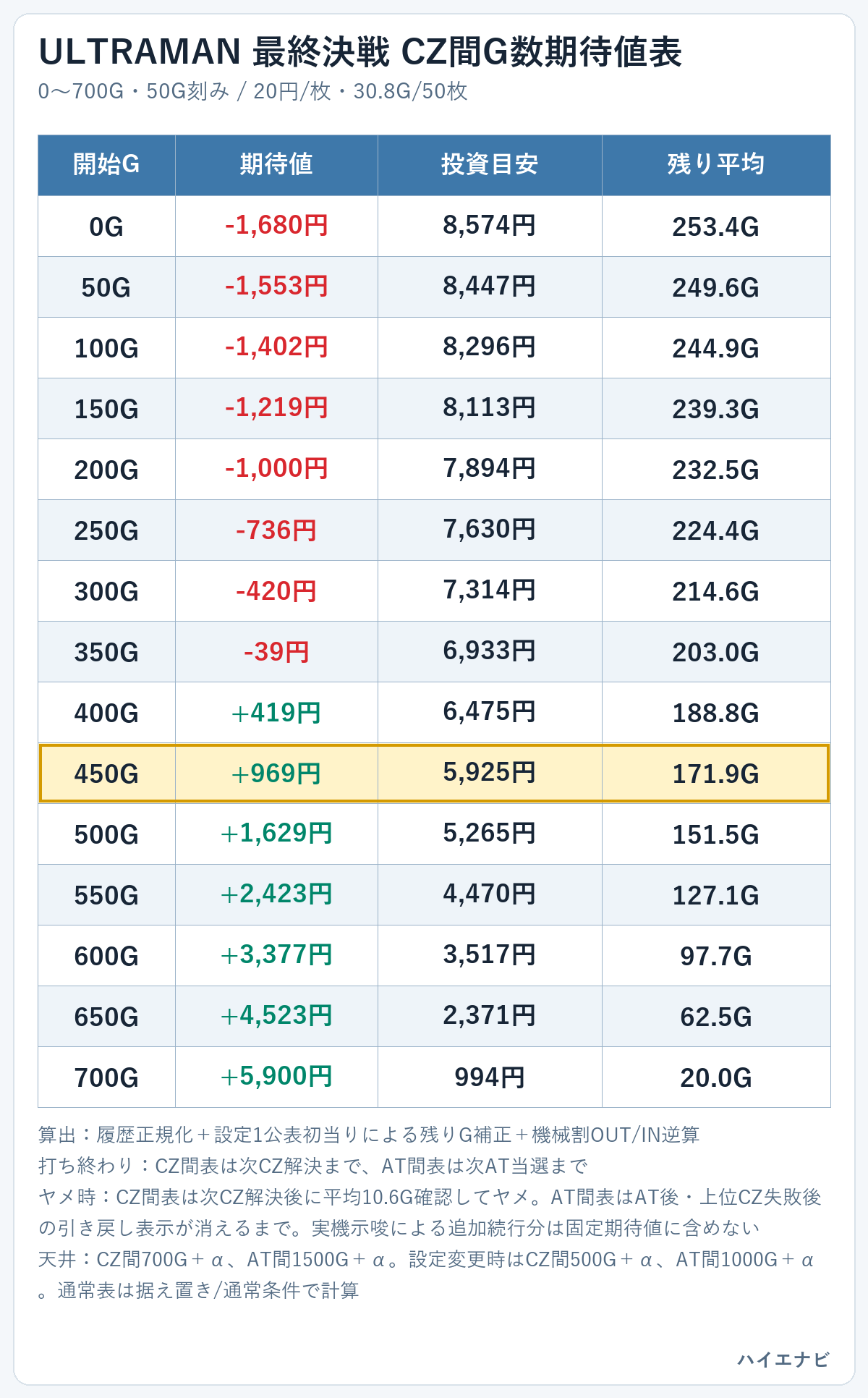Select the 550G row label

(x=106, y=896)
